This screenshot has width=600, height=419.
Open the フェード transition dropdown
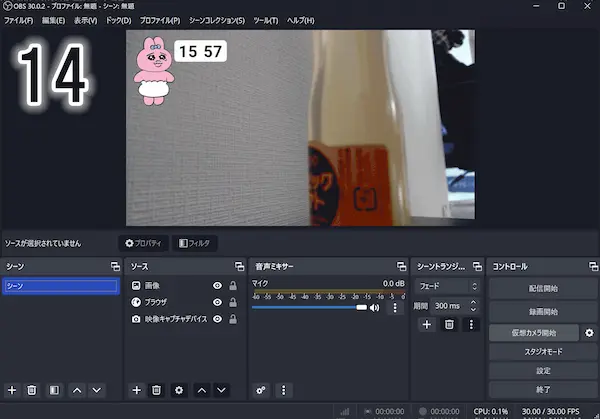coord(447,286)
